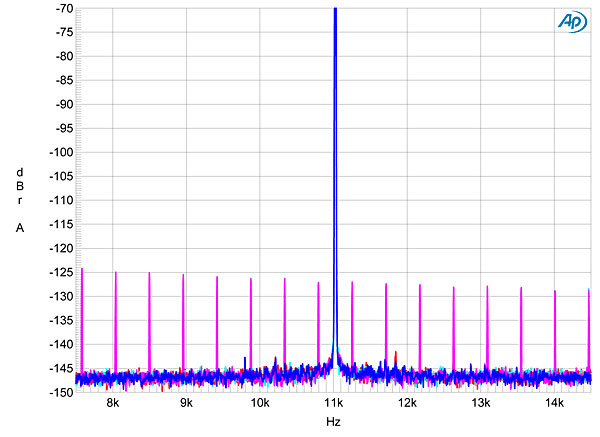Viewport: 600px width, 437px height.
Task: Select the 13k frequency axis label
Action: [481, 403]
